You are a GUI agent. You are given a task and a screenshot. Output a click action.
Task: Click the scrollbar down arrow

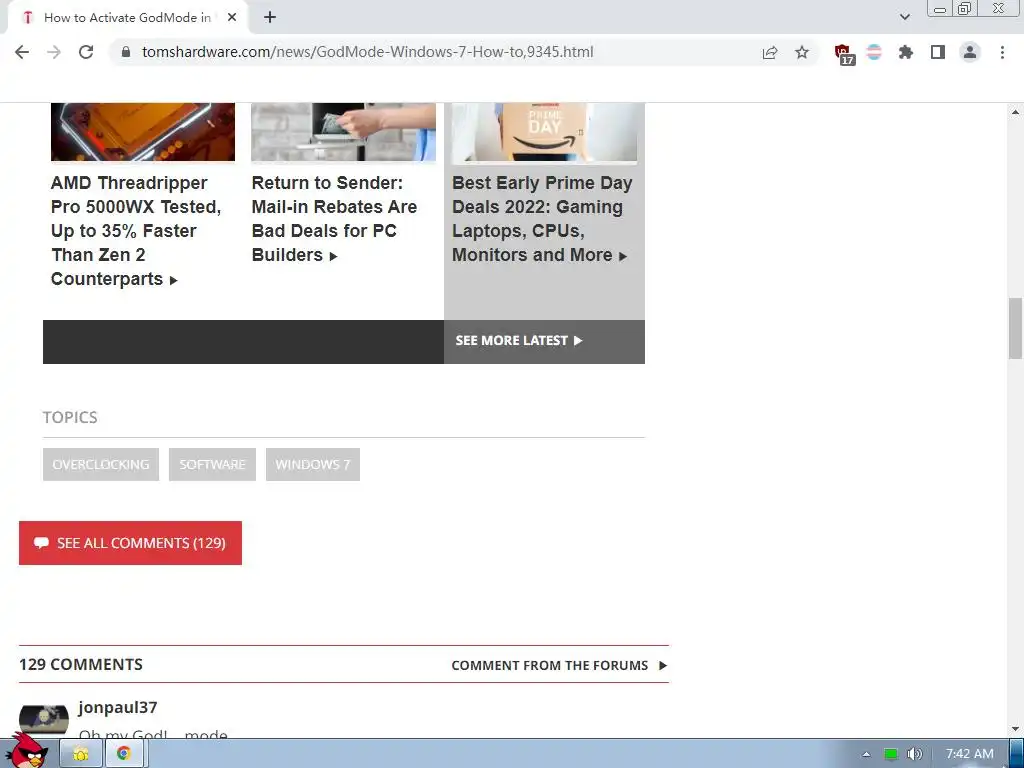[x=1015, y=729]
